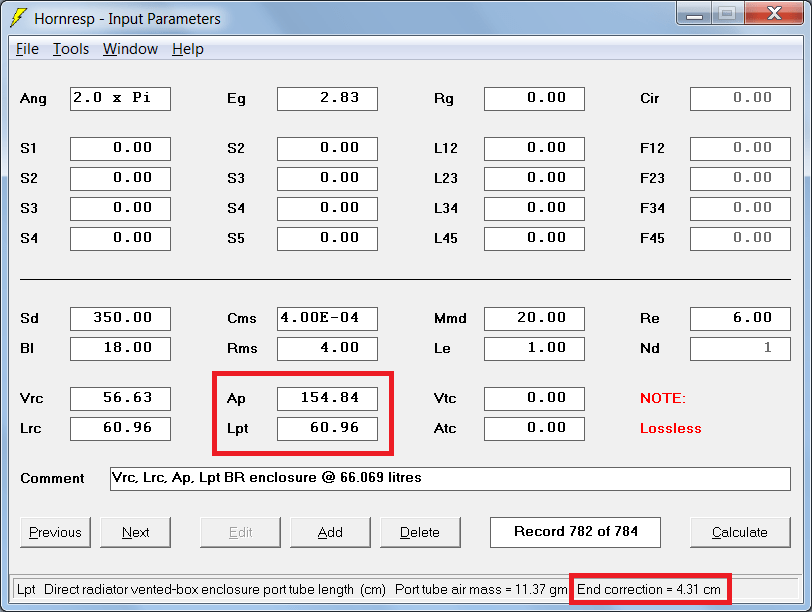Click 'Port tube air mass = 11.37 gm' text
This screenshot has width=812, height=612.
481,589
